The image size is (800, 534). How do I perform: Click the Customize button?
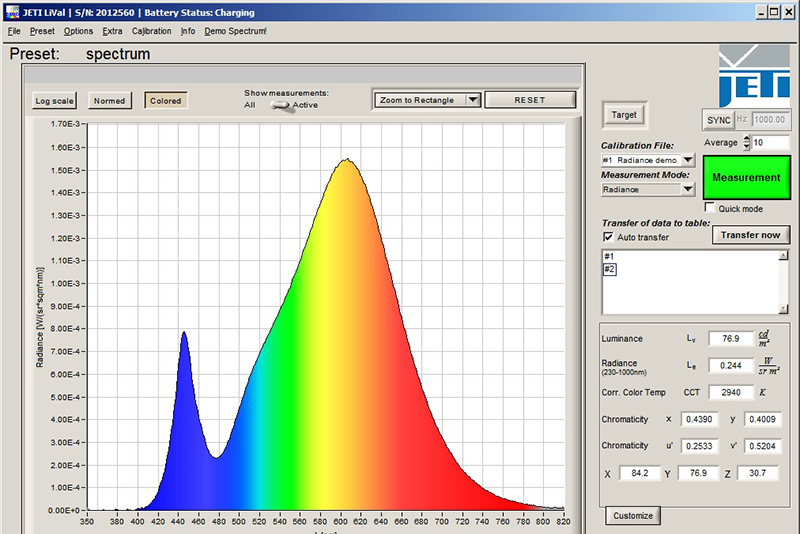pos(633,516)
